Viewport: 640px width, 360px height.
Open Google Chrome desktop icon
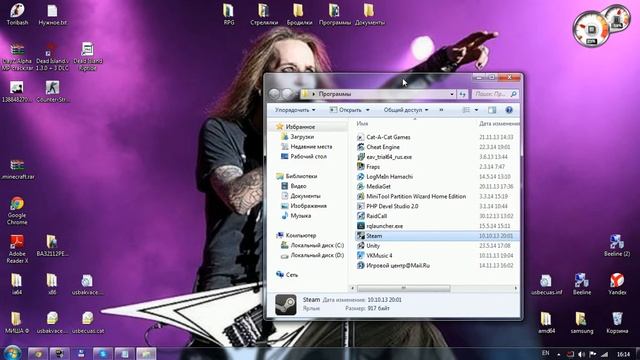coord(17,211)
